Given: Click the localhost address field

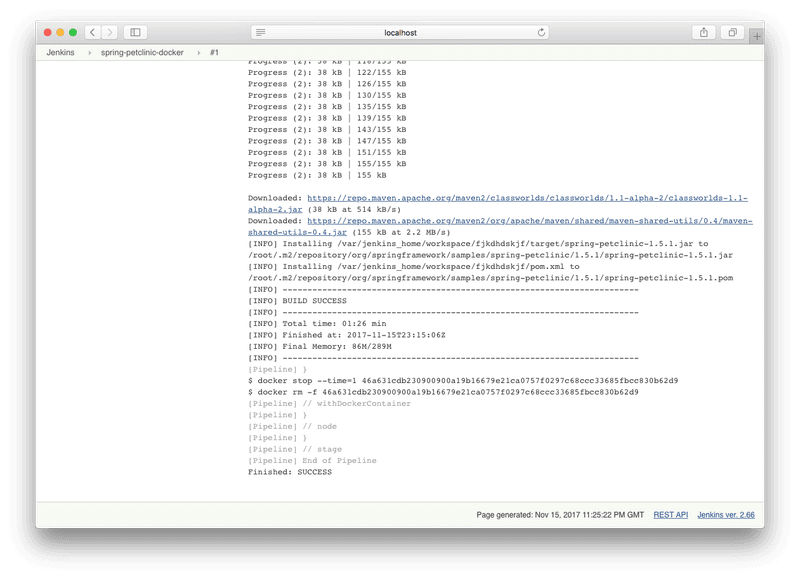Looking at the screenshot, I should click(400, 33).
